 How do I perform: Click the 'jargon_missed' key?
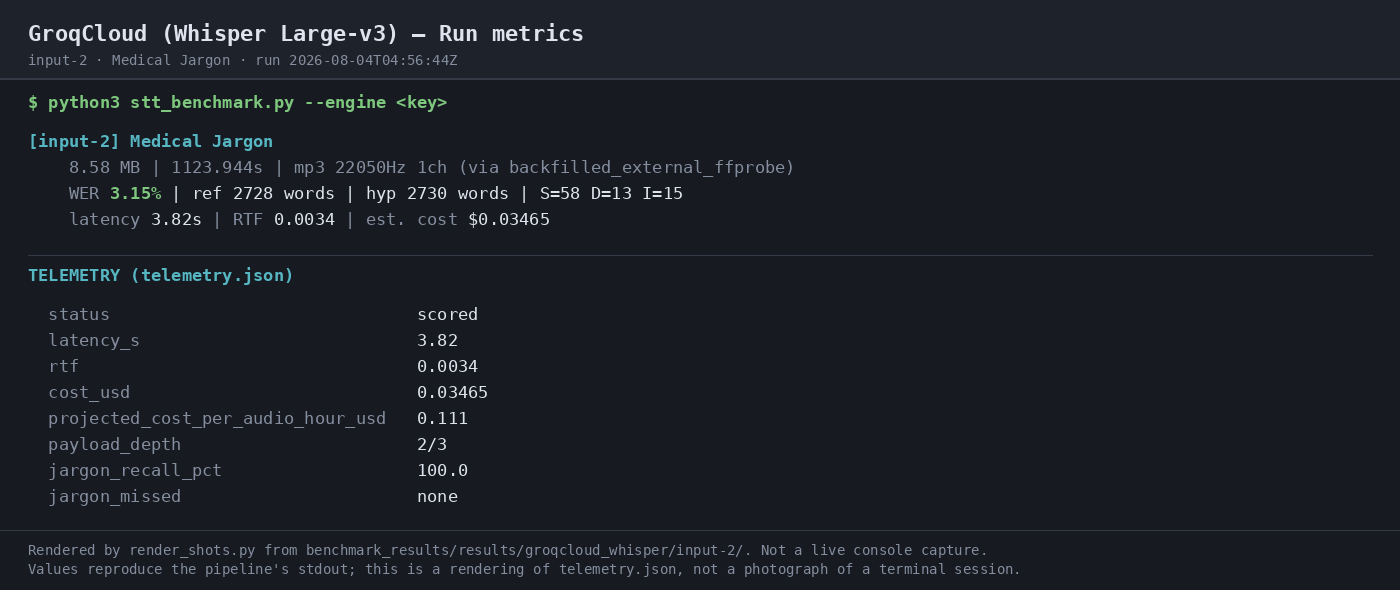point(115,497)
